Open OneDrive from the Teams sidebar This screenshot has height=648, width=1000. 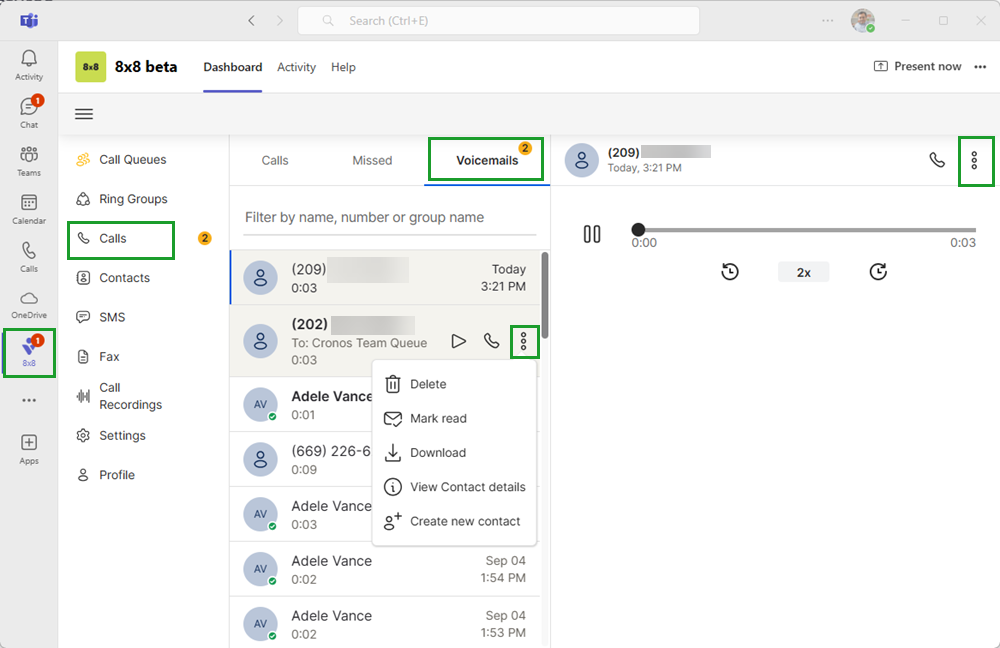(29, 304)
